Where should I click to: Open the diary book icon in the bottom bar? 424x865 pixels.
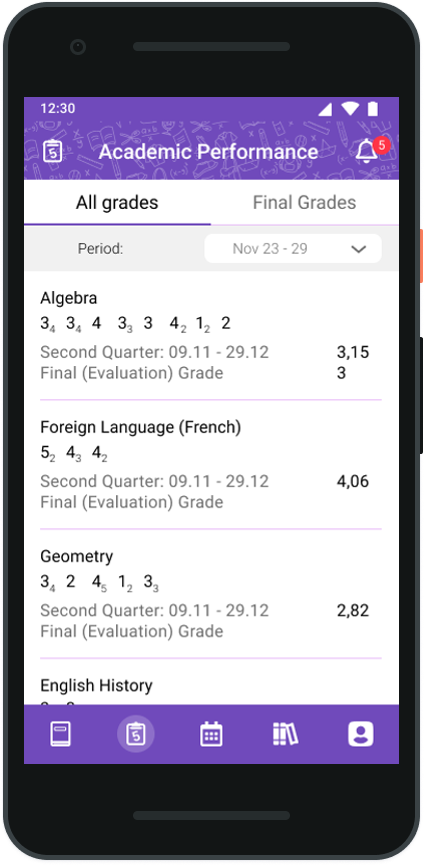coord(61,734)
